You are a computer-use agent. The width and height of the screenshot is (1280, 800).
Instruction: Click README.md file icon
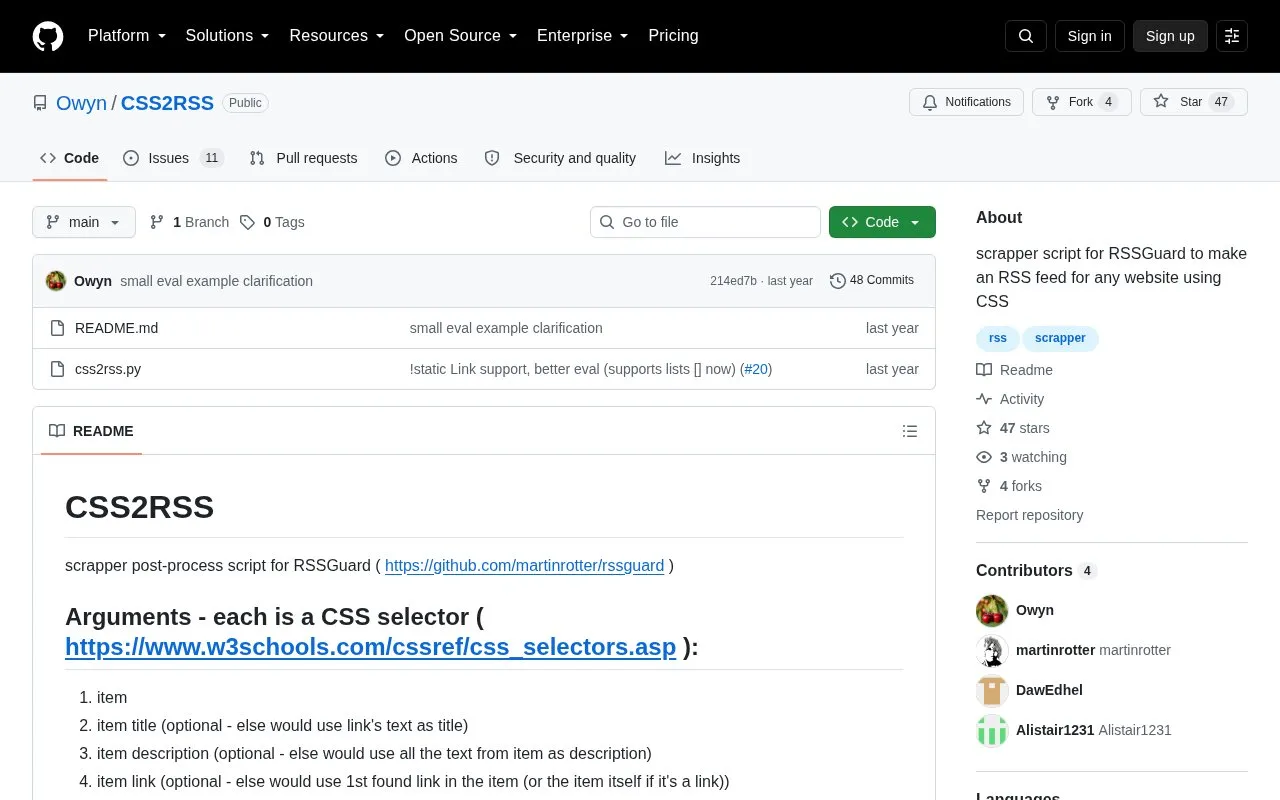(57, 328)
